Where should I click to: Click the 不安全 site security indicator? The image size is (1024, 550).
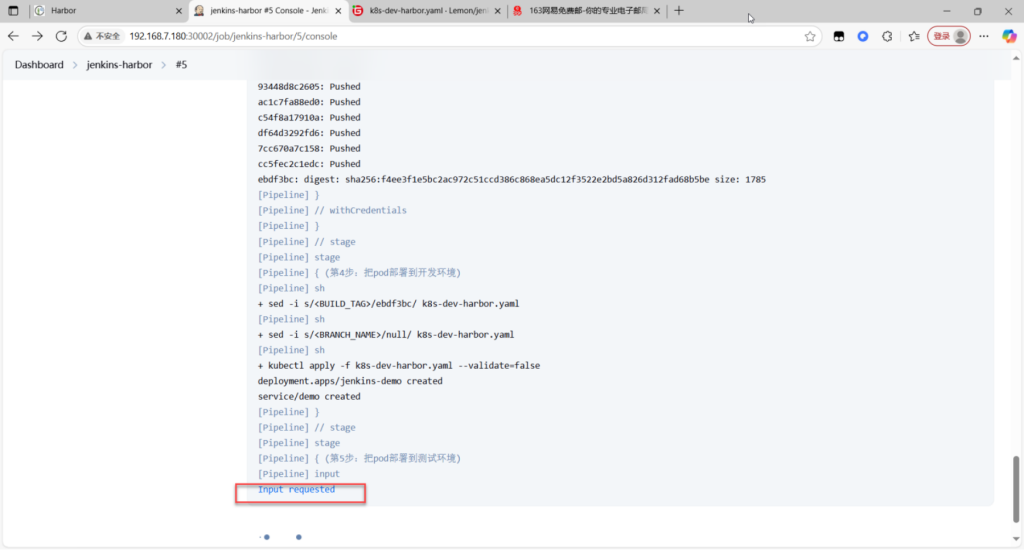[102, 36]
